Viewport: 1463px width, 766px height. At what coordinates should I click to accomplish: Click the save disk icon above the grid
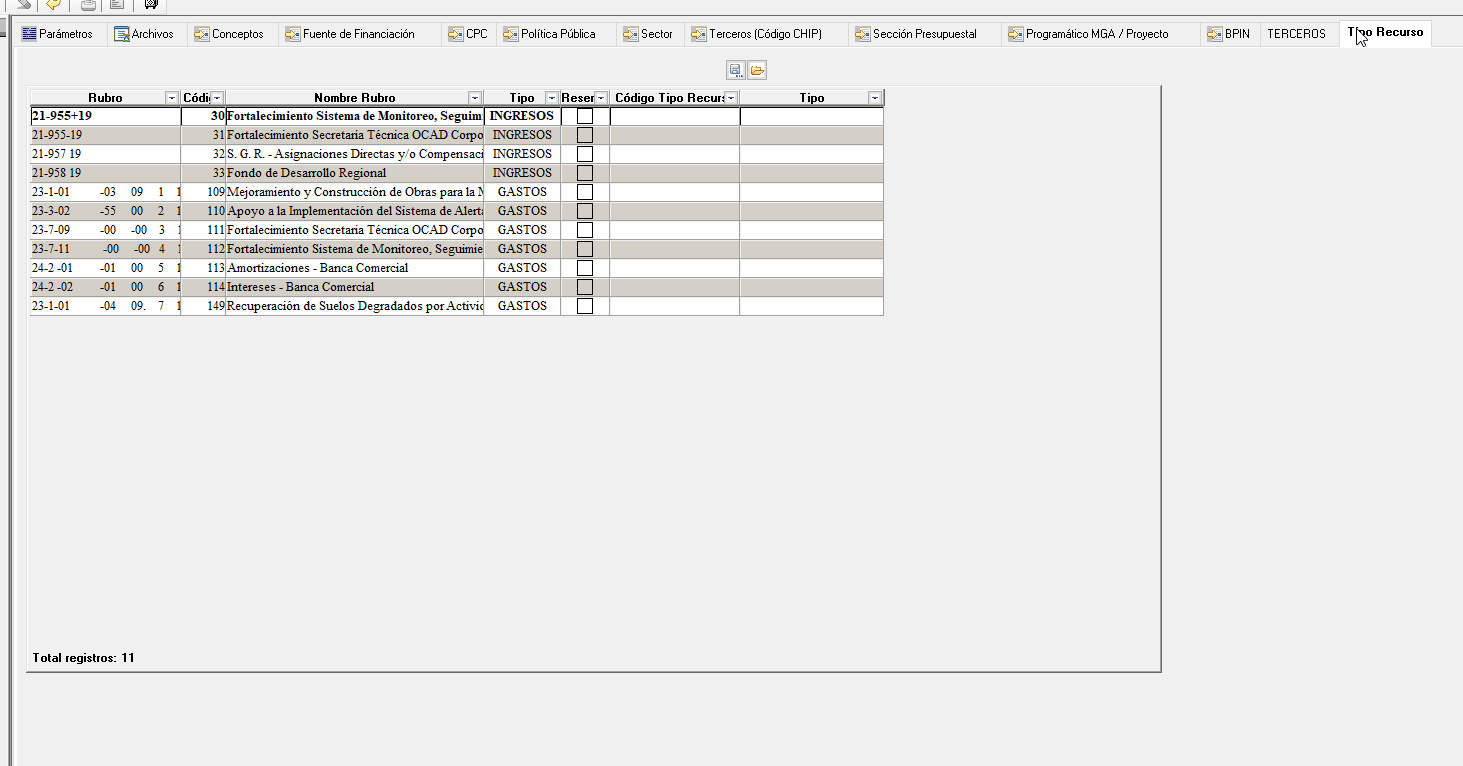[736, 70]
